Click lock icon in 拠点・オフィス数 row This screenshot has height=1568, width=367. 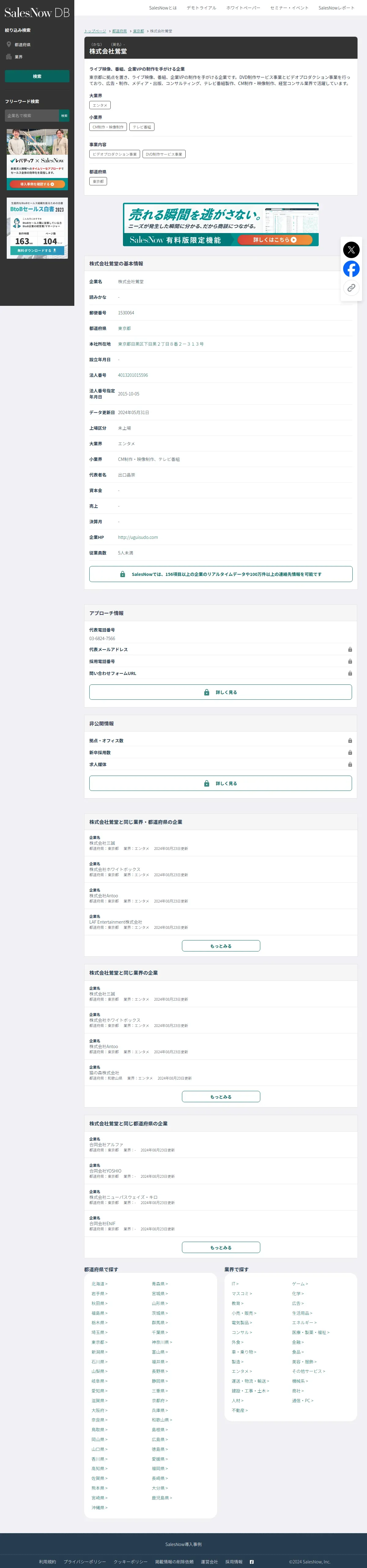350,741
